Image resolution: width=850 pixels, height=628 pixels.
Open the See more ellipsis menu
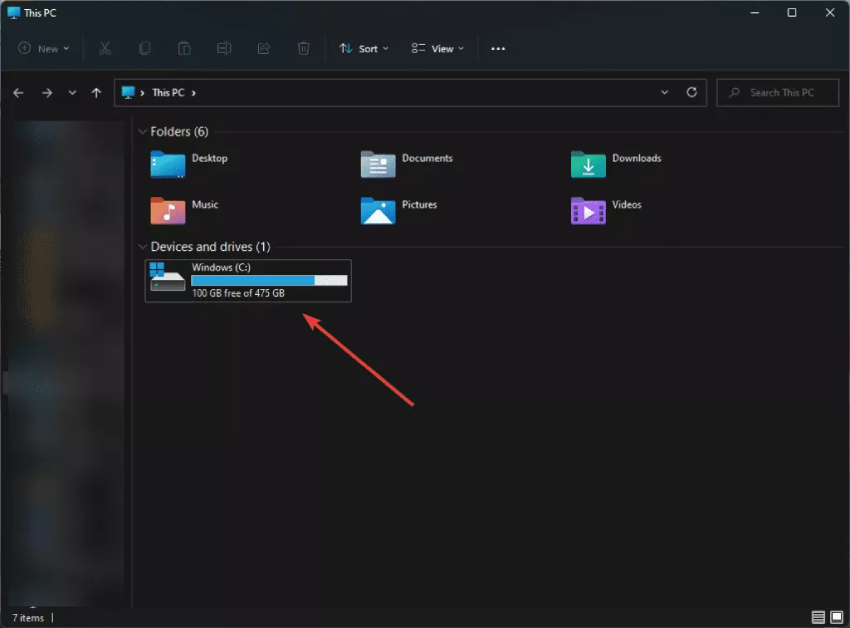(x=498, y=48)
